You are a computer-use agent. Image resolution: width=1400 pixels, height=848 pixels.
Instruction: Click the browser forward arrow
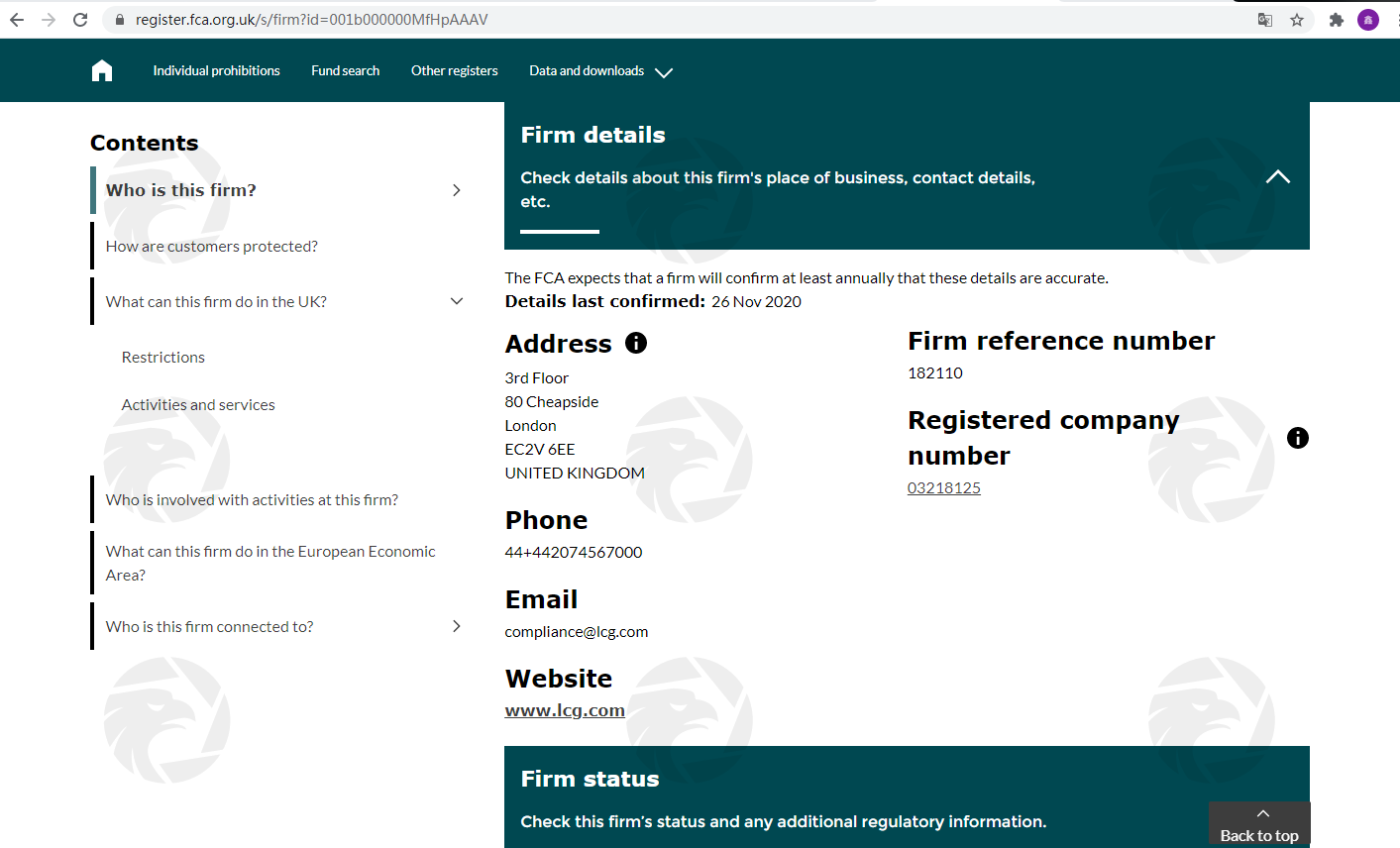point(49,20)
